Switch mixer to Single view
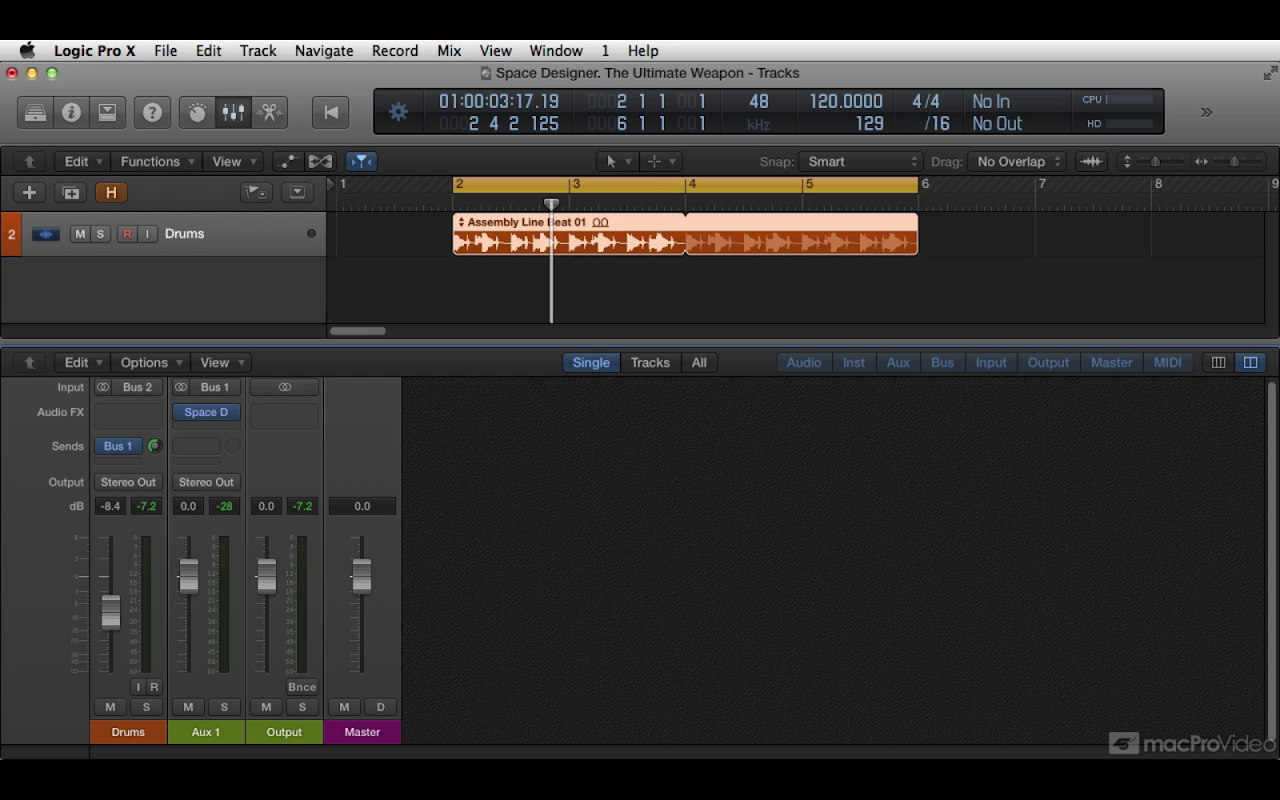Screen dimensions: 1280x800 tap(591, 362)
